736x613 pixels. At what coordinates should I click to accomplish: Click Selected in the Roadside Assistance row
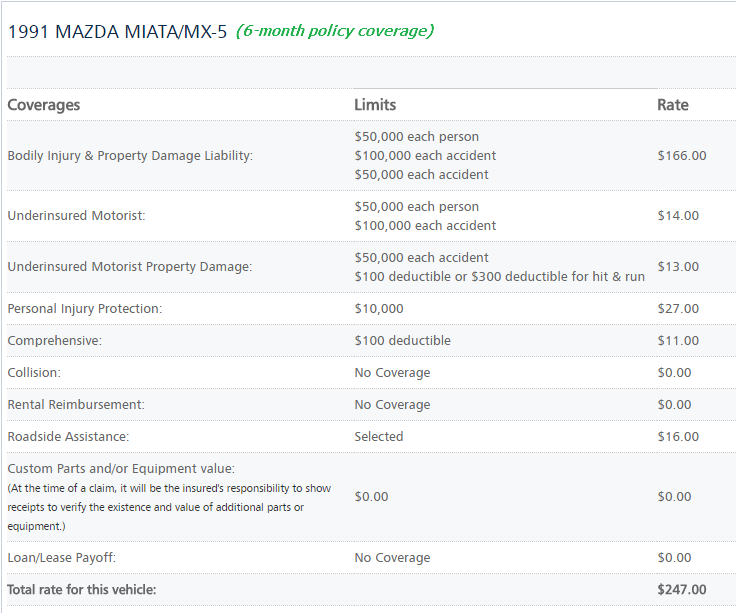[x=378, y=437]
